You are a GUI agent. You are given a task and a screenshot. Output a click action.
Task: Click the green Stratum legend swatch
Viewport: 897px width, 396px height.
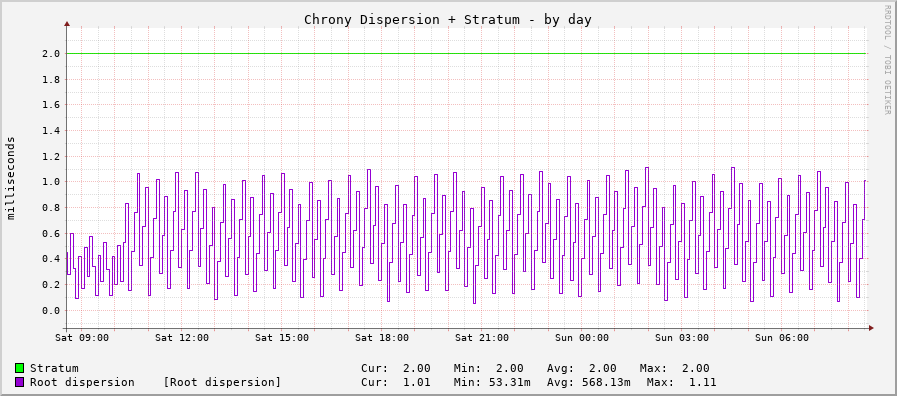(19, 368)
